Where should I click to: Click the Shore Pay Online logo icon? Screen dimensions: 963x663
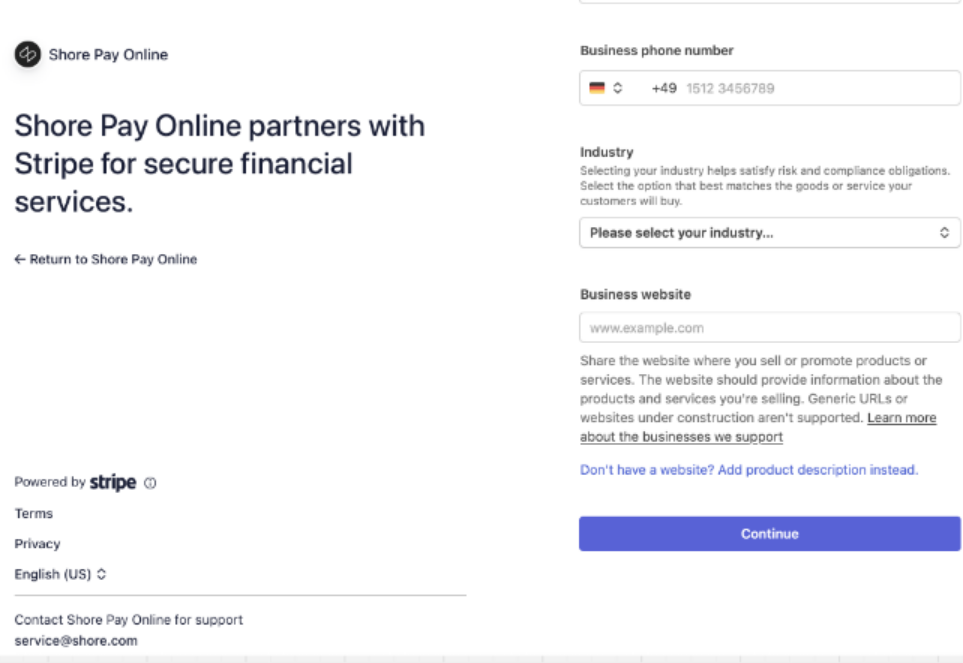[28, 55]
